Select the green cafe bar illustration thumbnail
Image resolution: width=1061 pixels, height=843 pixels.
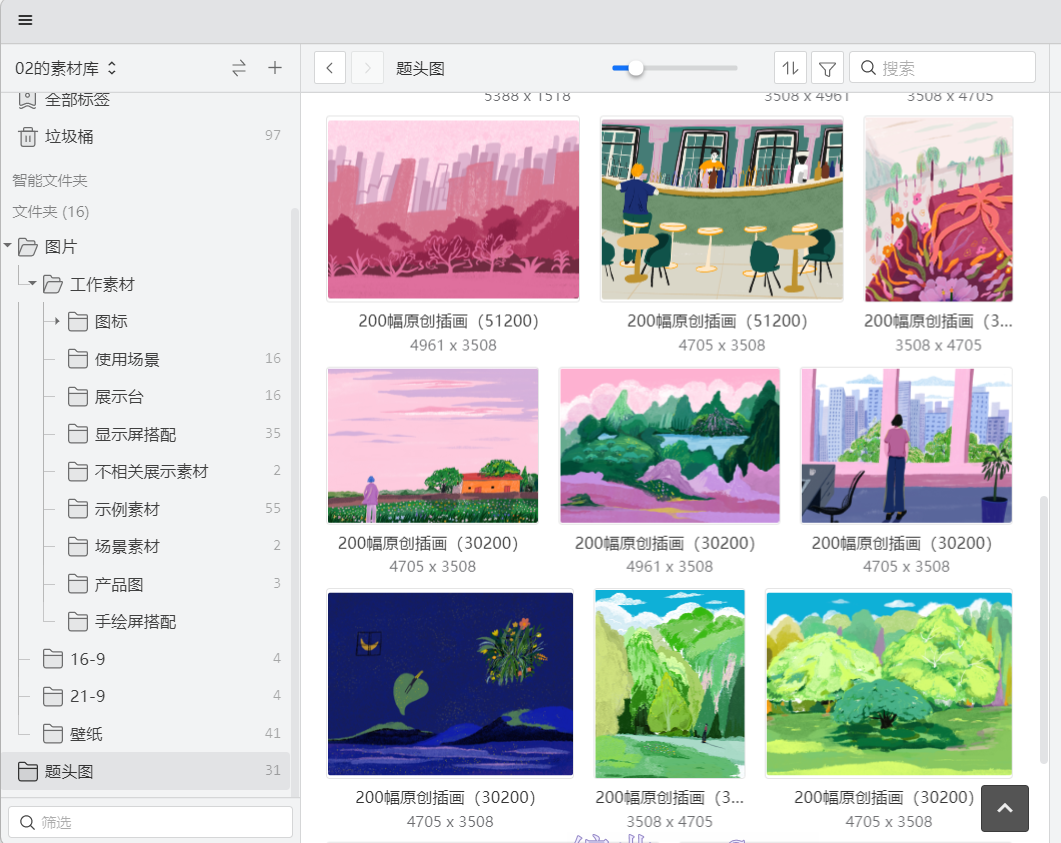click(x=722, y=209)
